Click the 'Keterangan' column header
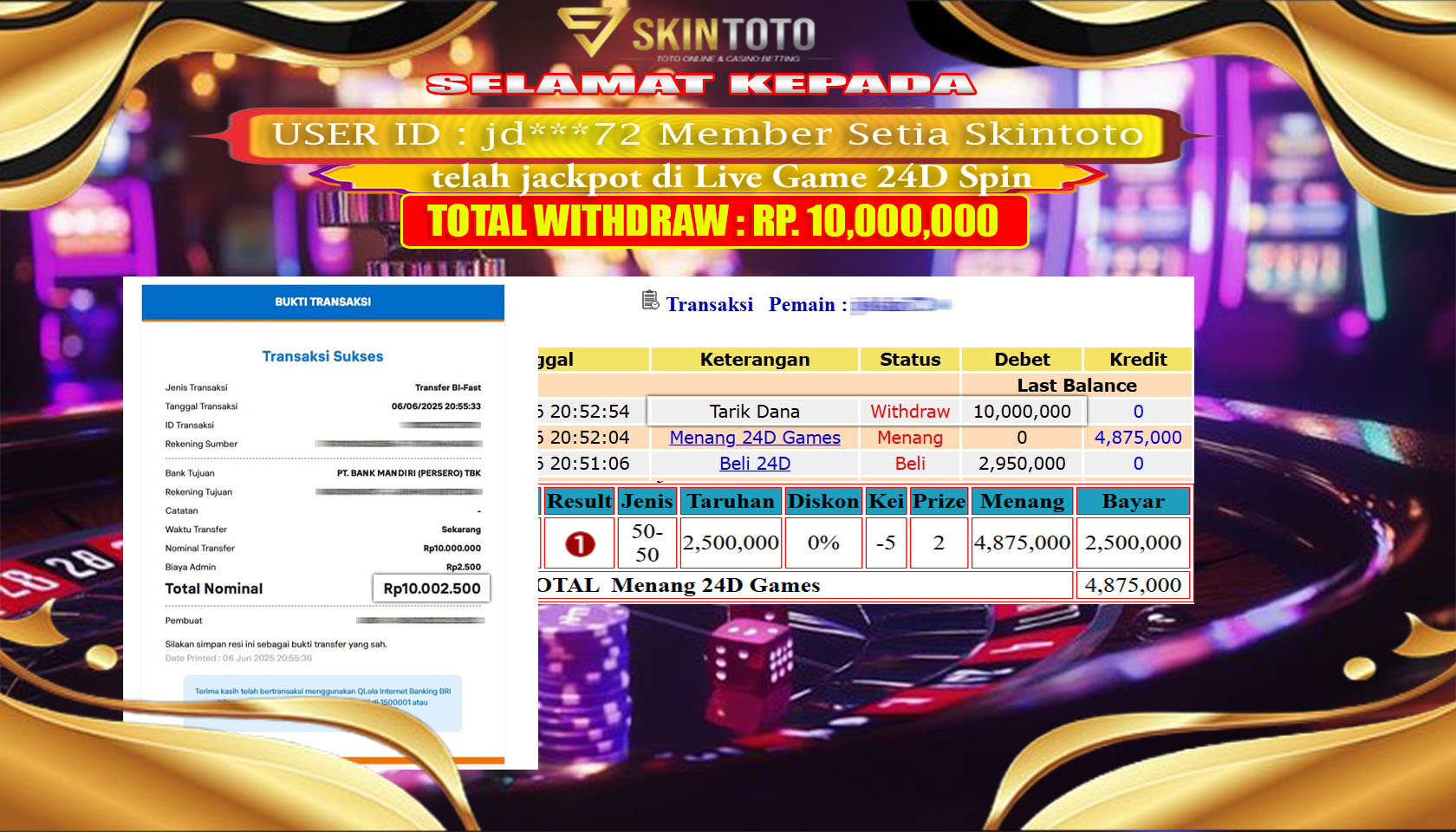The width and height of the screenshot is (1456, 832). point(755,360)
